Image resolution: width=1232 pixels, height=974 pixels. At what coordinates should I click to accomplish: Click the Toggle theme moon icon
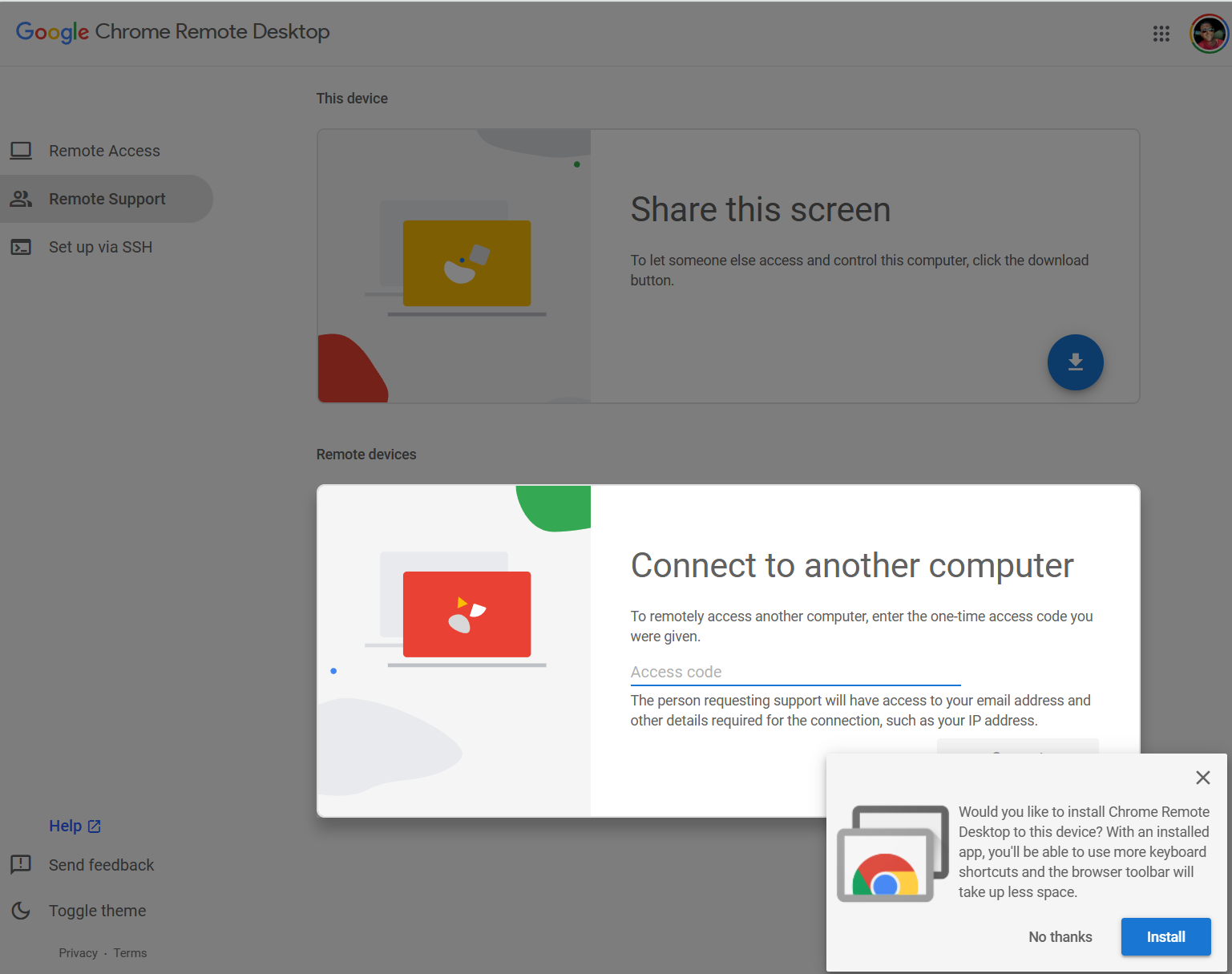(x=21, y=911)
